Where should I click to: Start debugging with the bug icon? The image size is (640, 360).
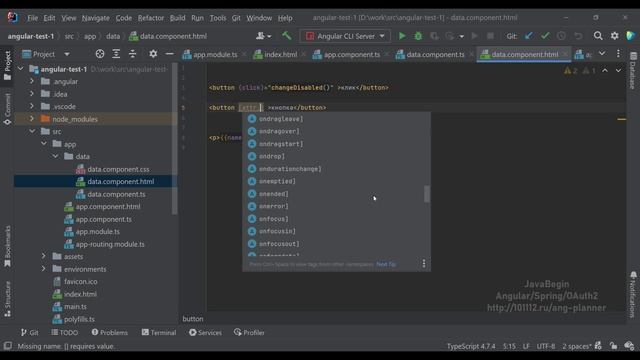pyautogui.click(x=418, y=36)
